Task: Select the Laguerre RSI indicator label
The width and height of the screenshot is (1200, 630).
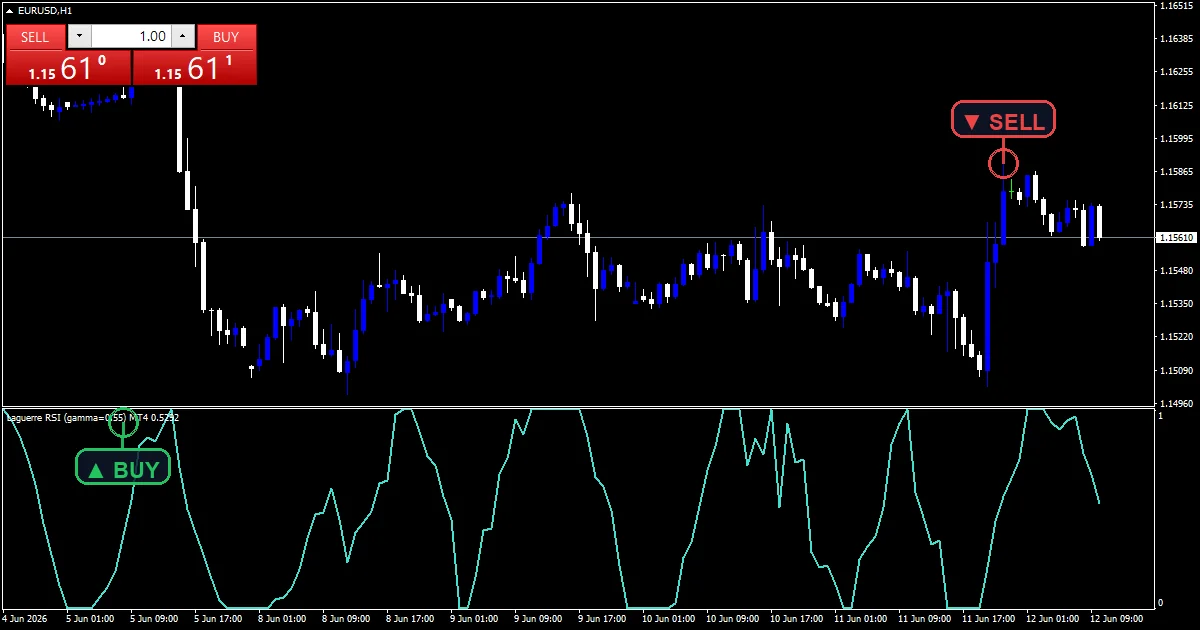Action: click(92, 417)
